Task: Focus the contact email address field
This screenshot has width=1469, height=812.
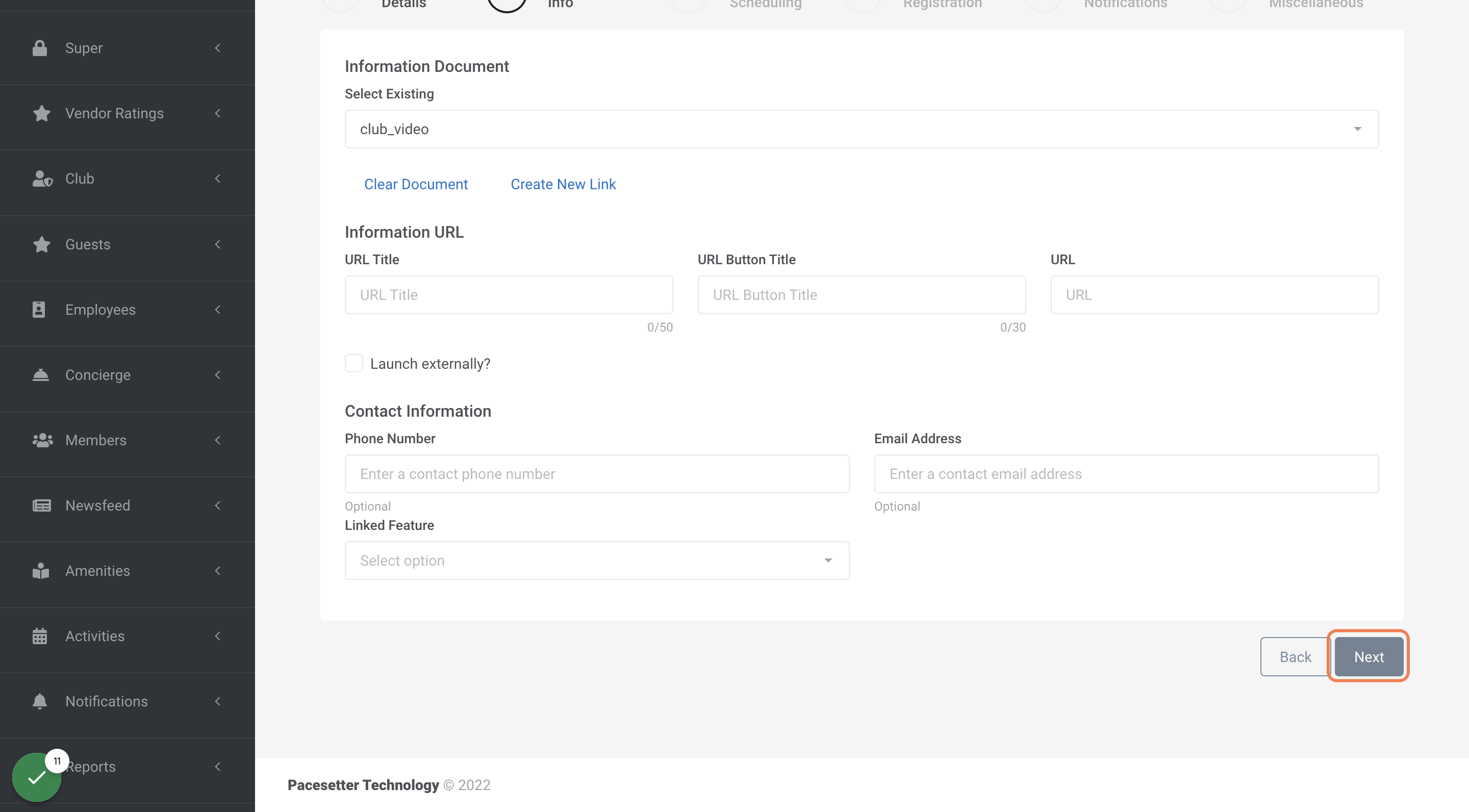Action: [1126, 474]
